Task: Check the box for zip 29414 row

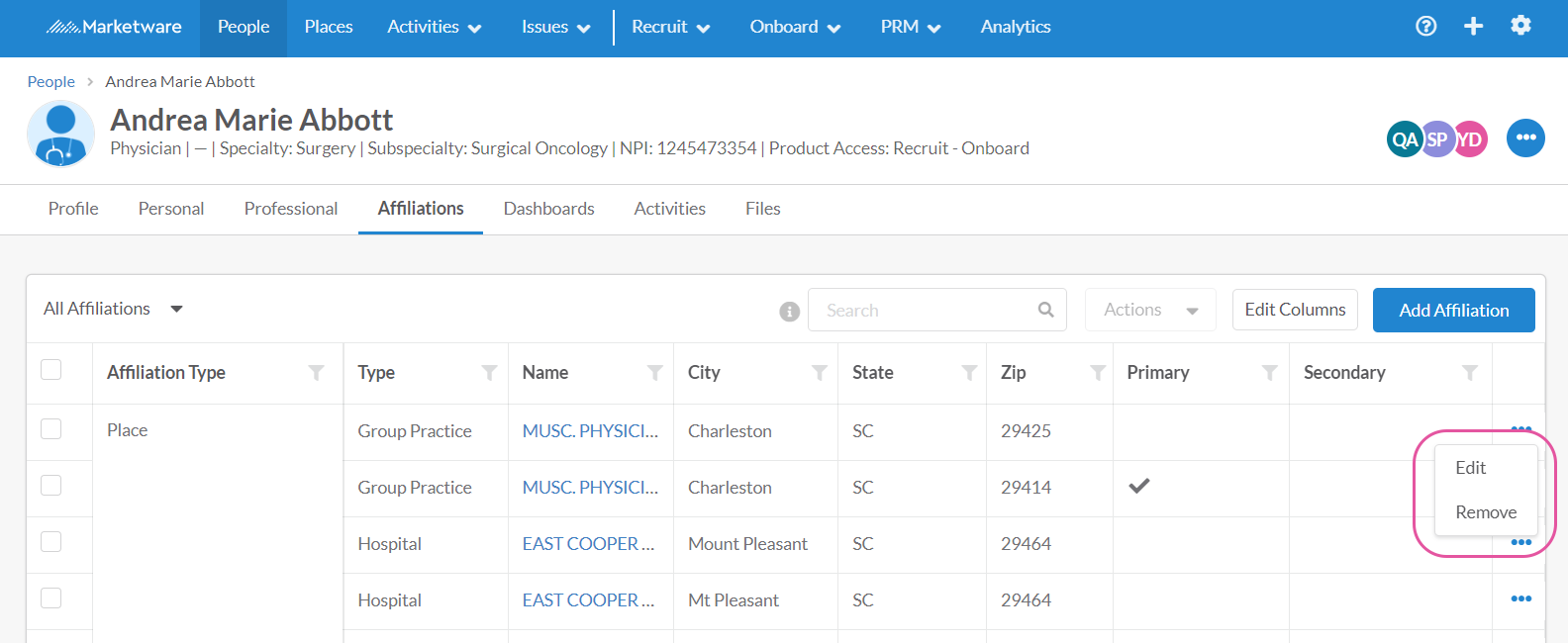Action: (x=50, y=485)
